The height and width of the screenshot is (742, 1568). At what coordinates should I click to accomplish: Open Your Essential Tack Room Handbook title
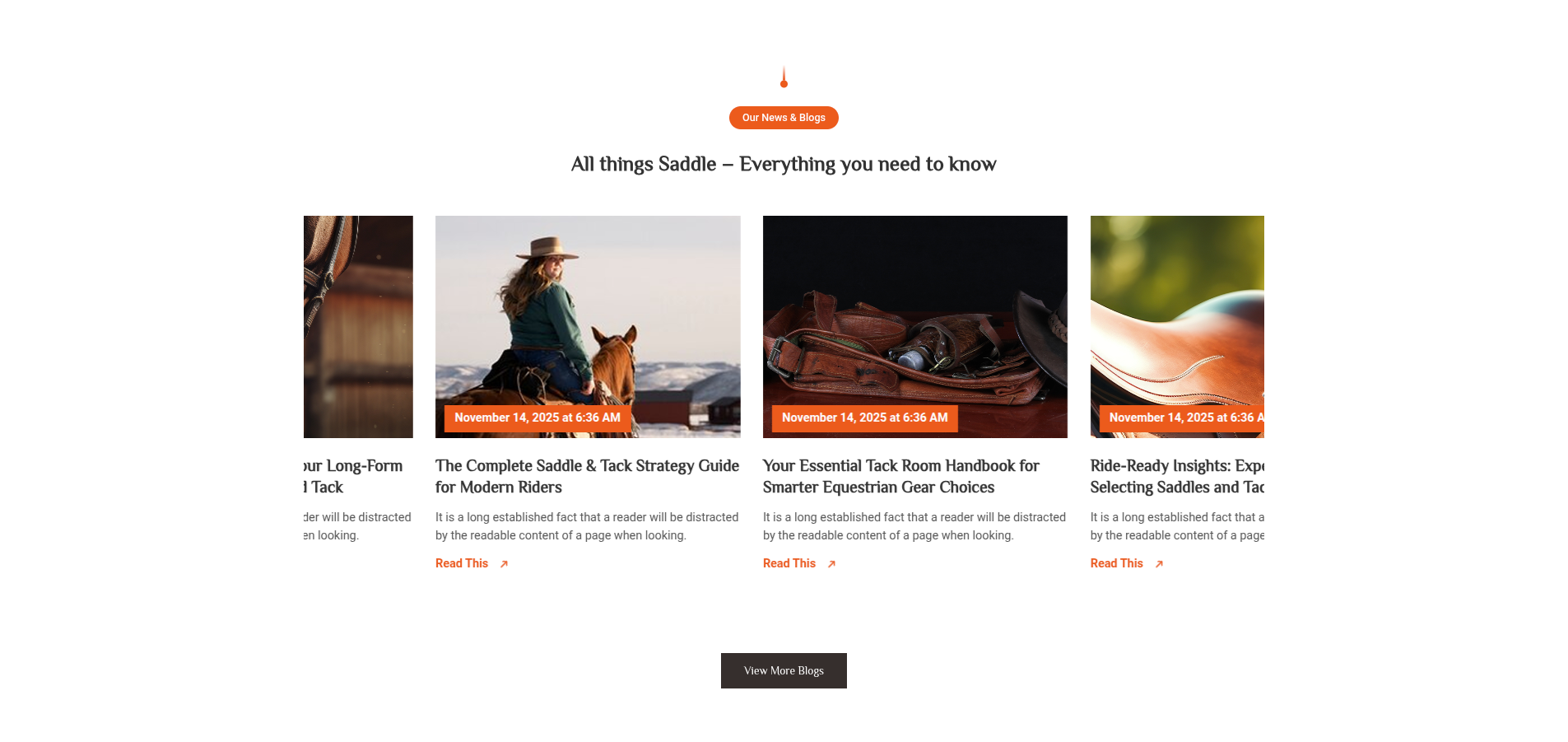pos(901,476)
